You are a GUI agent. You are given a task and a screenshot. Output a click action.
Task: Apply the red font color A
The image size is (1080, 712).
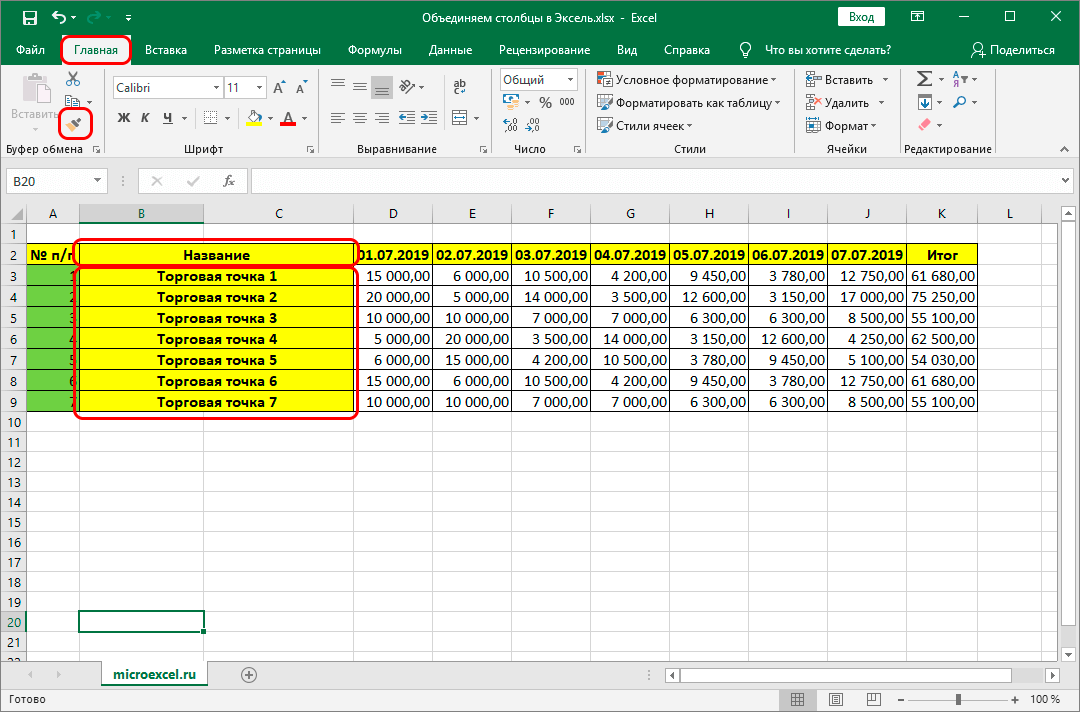click(x=289, y=118)
